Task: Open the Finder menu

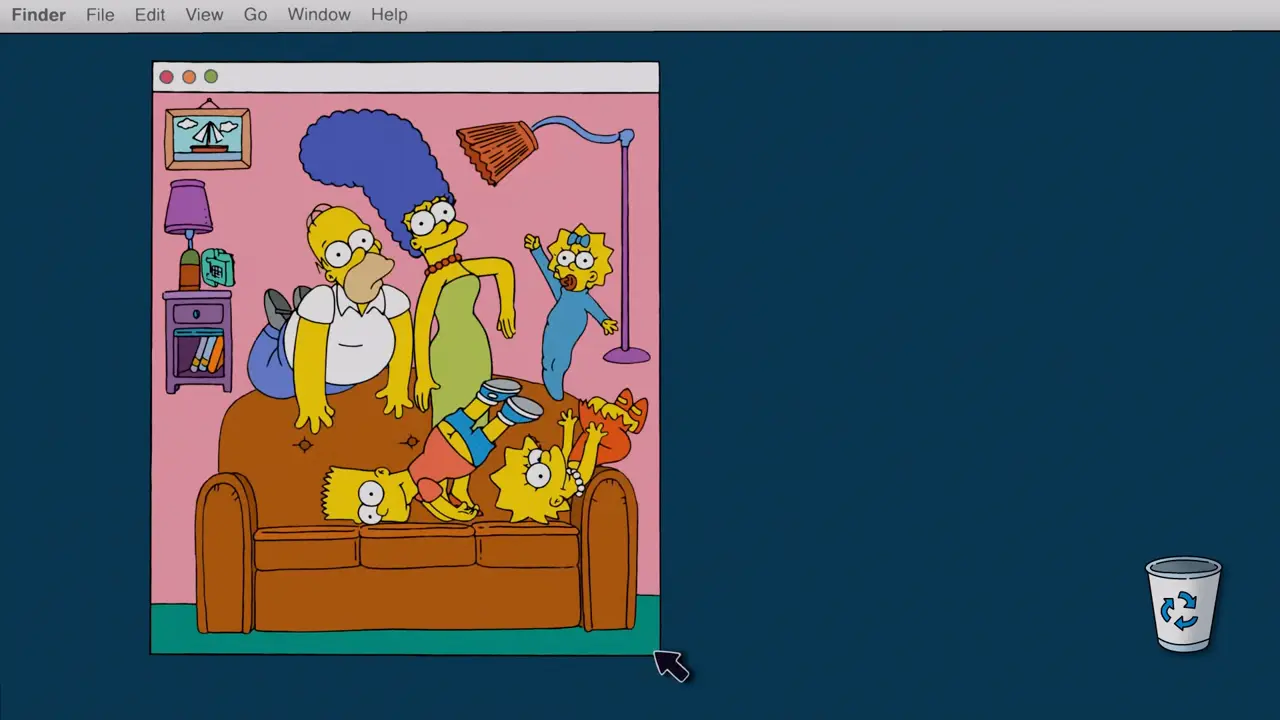Action: tap(38, 15)
